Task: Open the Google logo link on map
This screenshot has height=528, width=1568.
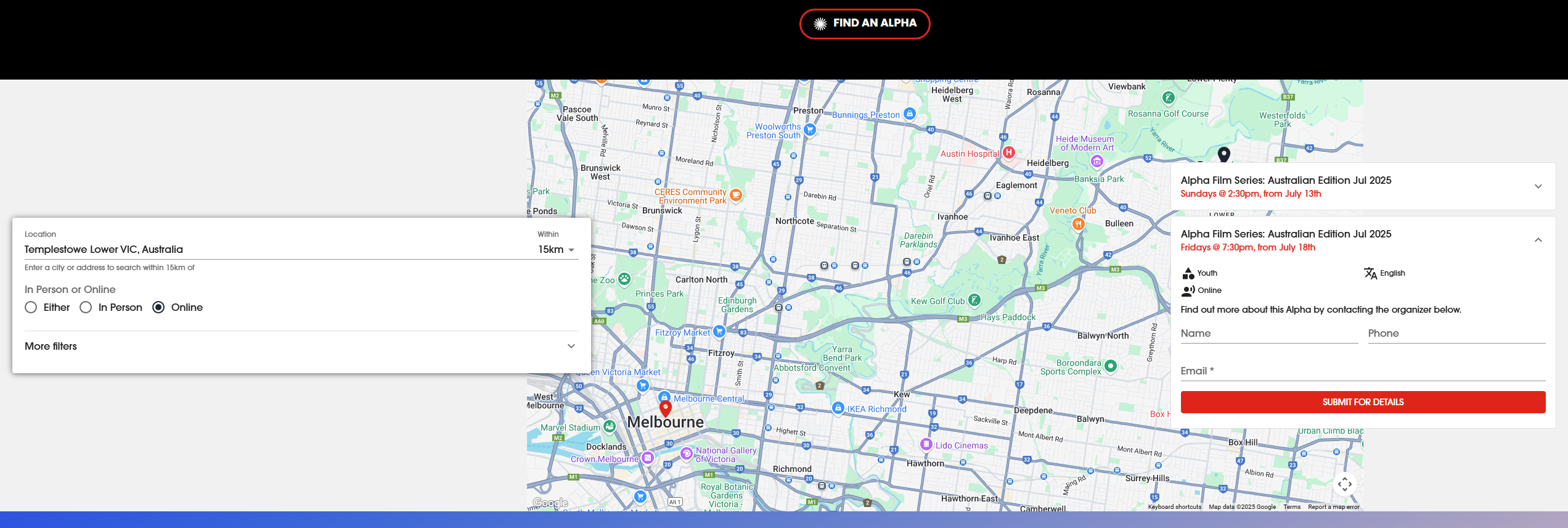Action: click(550, 503)
